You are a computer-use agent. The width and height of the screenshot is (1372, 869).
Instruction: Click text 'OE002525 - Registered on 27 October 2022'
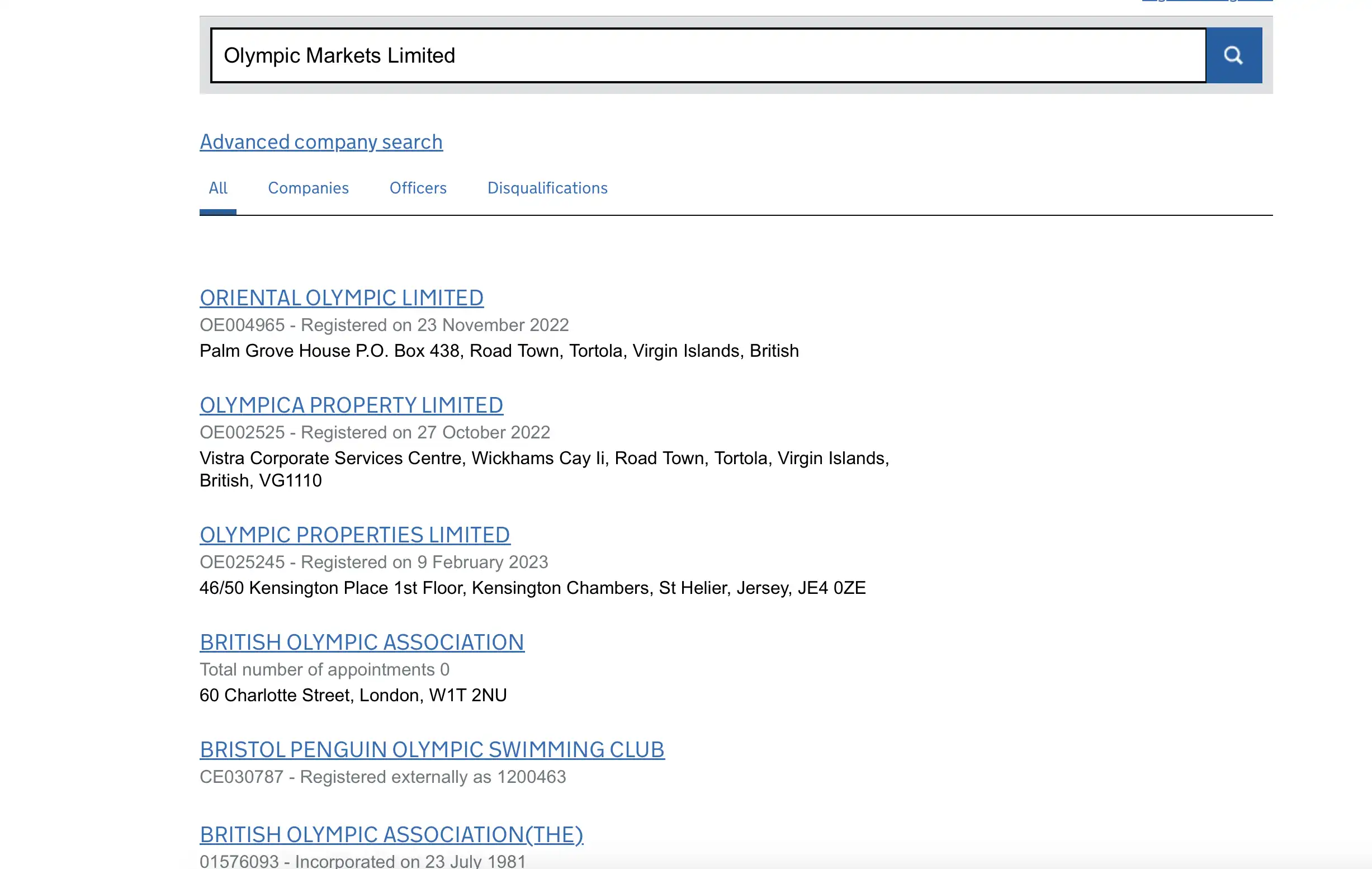click(x=375, y=432)
